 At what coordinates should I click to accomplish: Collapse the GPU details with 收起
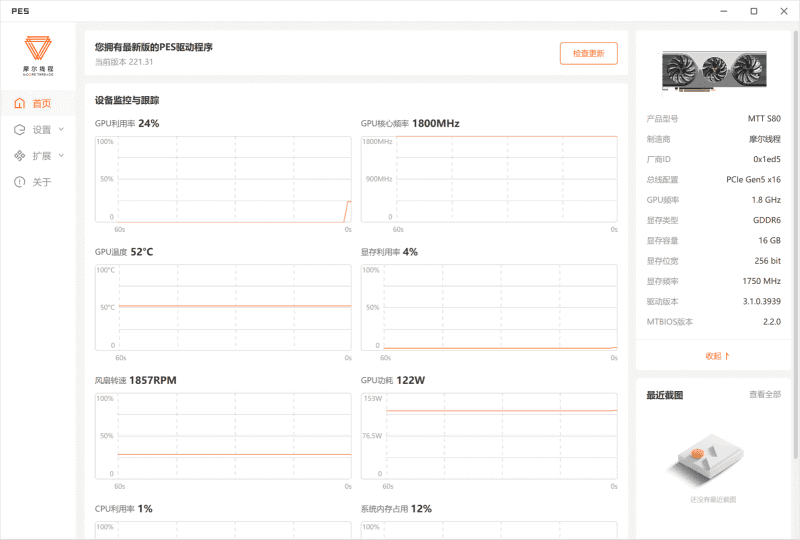tap(717, 356)
